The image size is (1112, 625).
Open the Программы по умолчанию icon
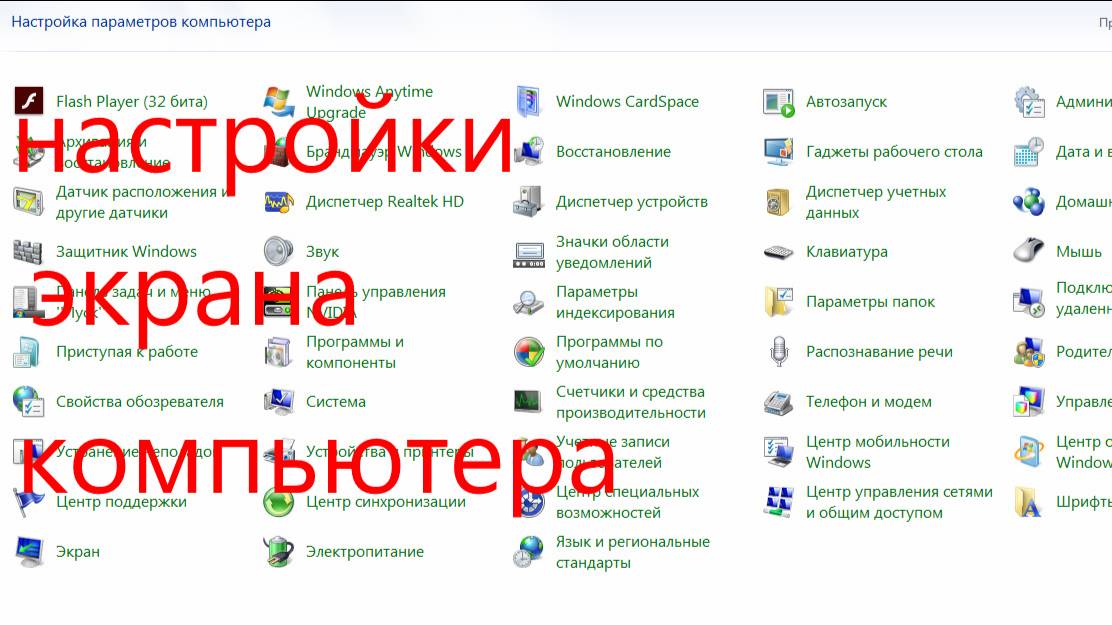click(529, 352)
